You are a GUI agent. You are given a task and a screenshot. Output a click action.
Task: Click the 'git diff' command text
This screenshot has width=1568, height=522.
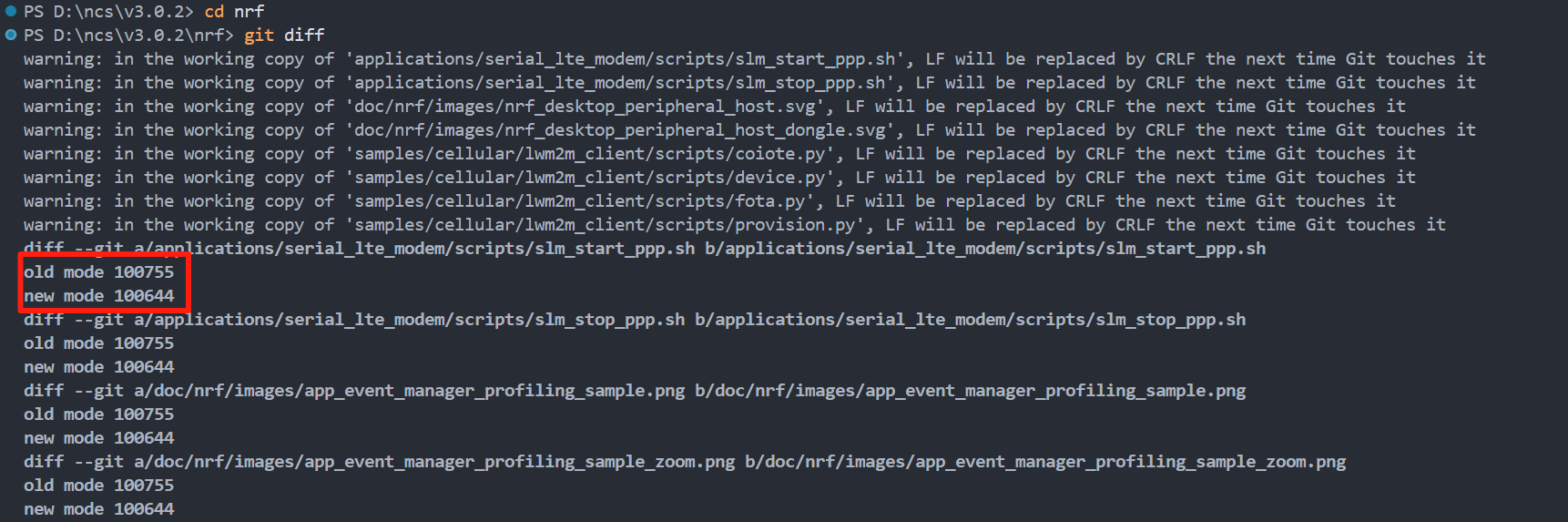point(284,36)
